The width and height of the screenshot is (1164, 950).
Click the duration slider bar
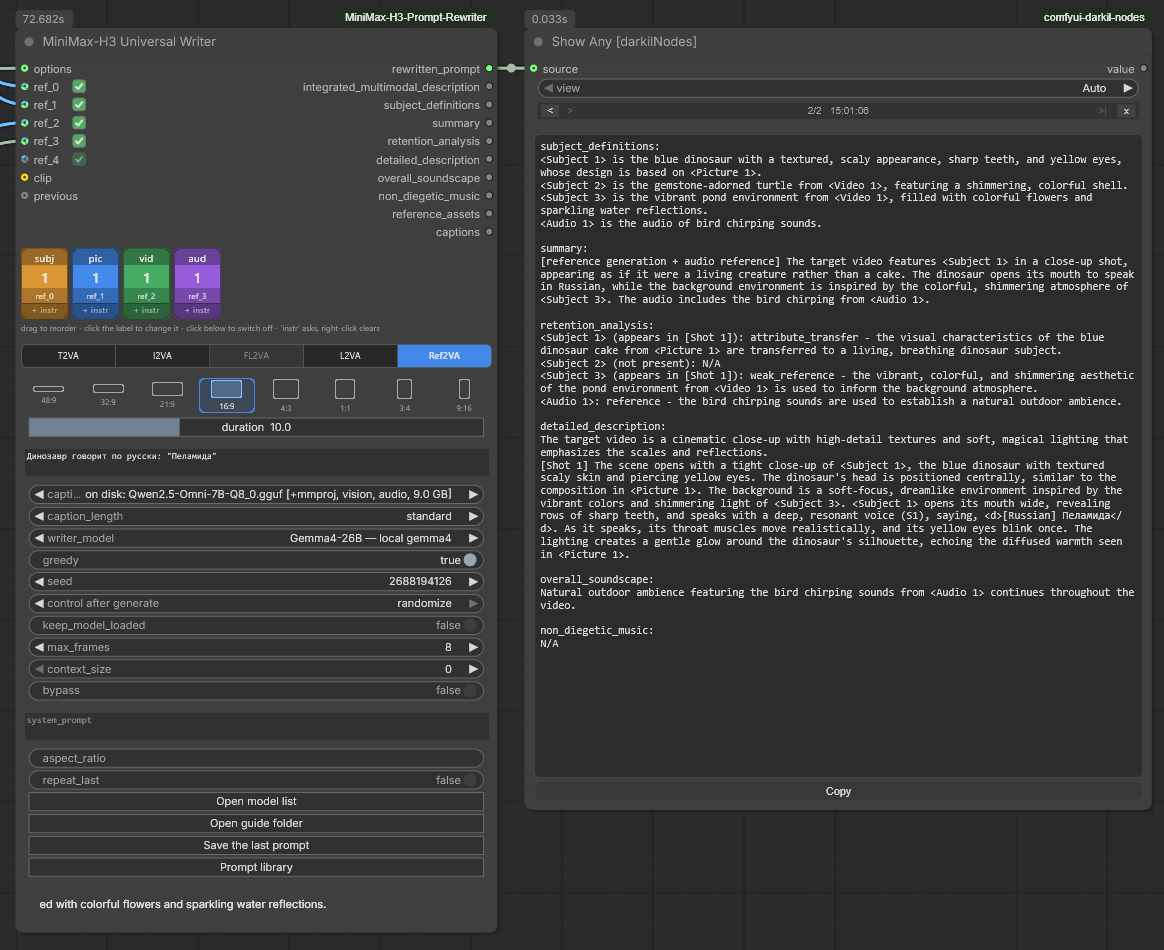tap(256, 427)
